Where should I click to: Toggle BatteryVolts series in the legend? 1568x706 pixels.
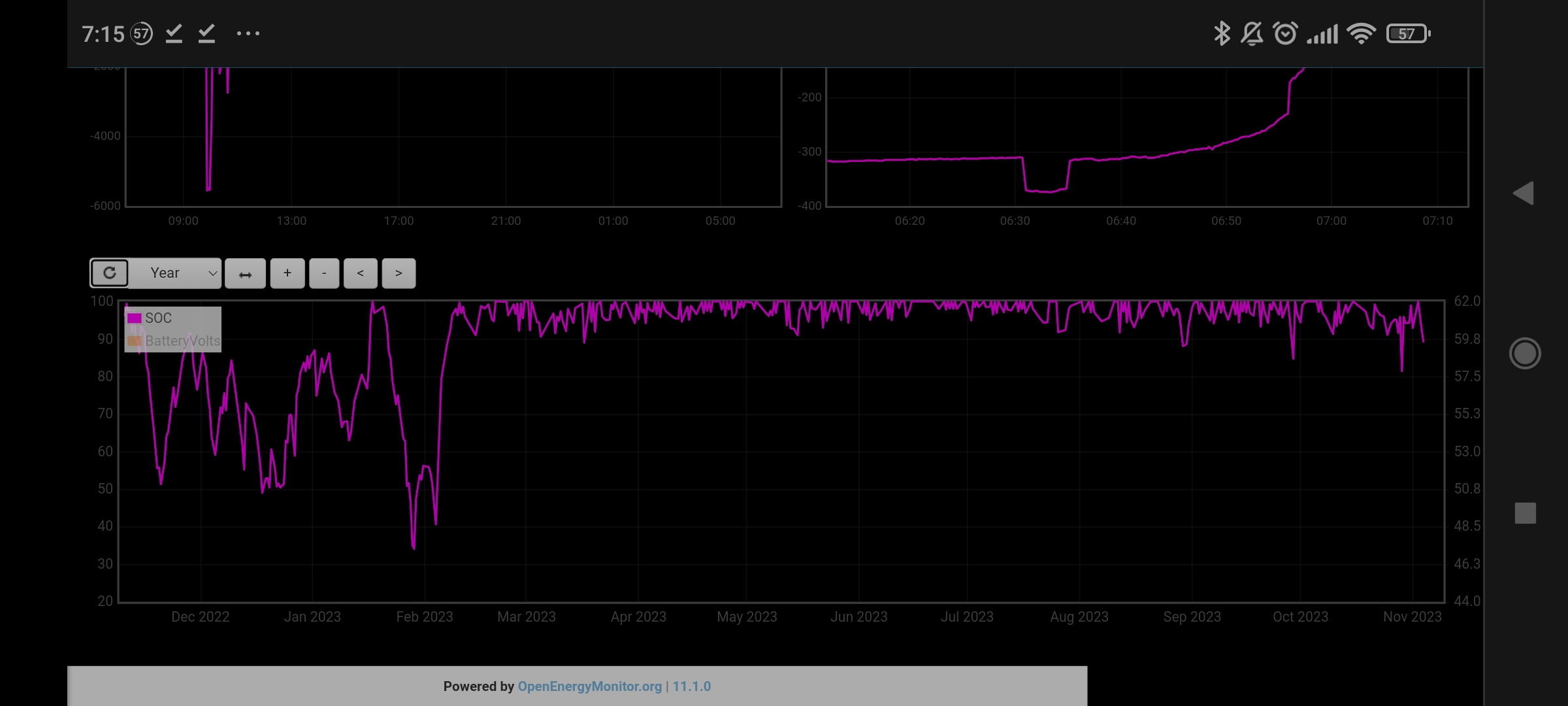click(182, 341)
